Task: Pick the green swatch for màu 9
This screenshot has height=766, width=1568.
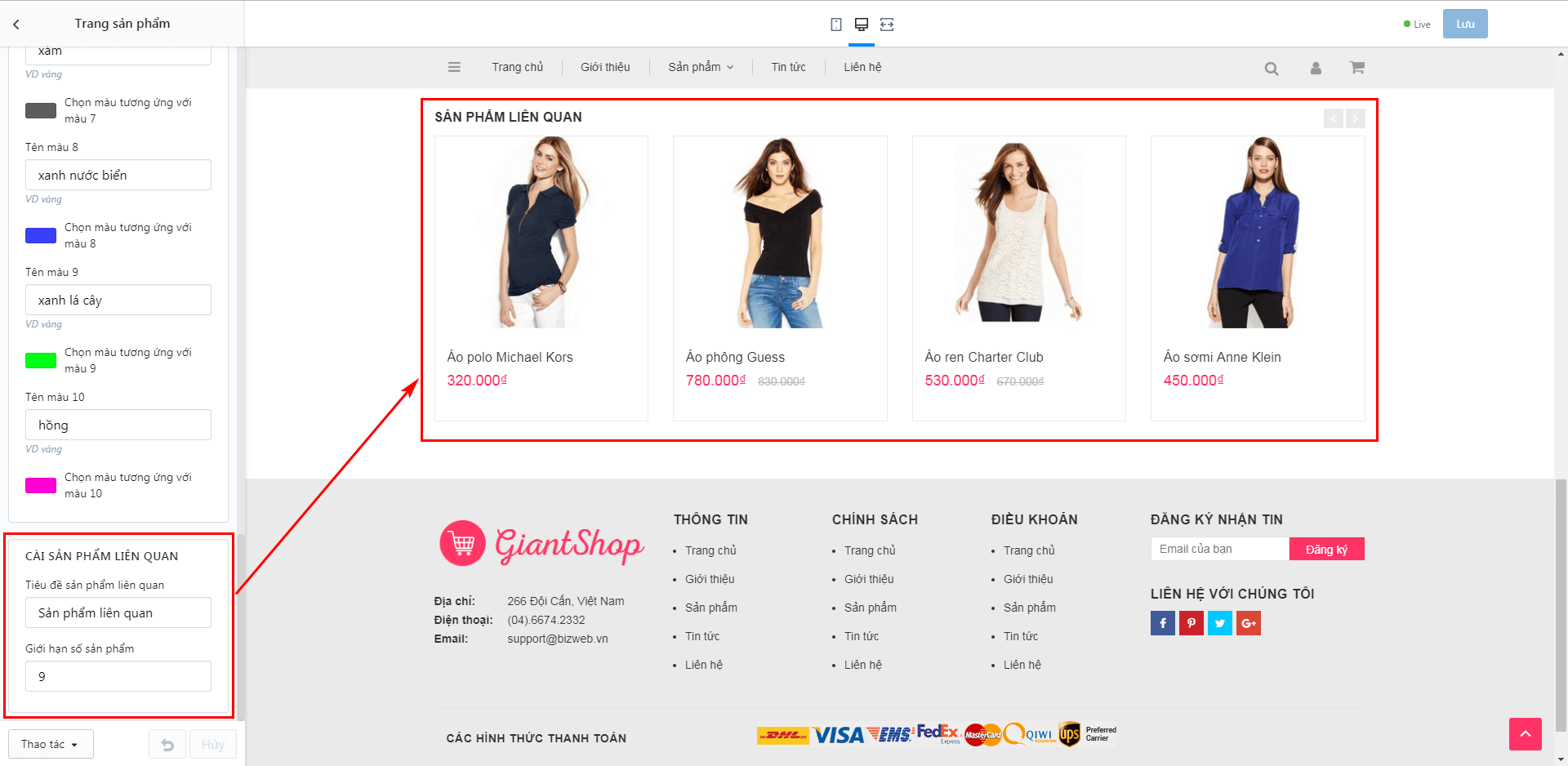Action: pyautogui.click(x=41, y=360)
